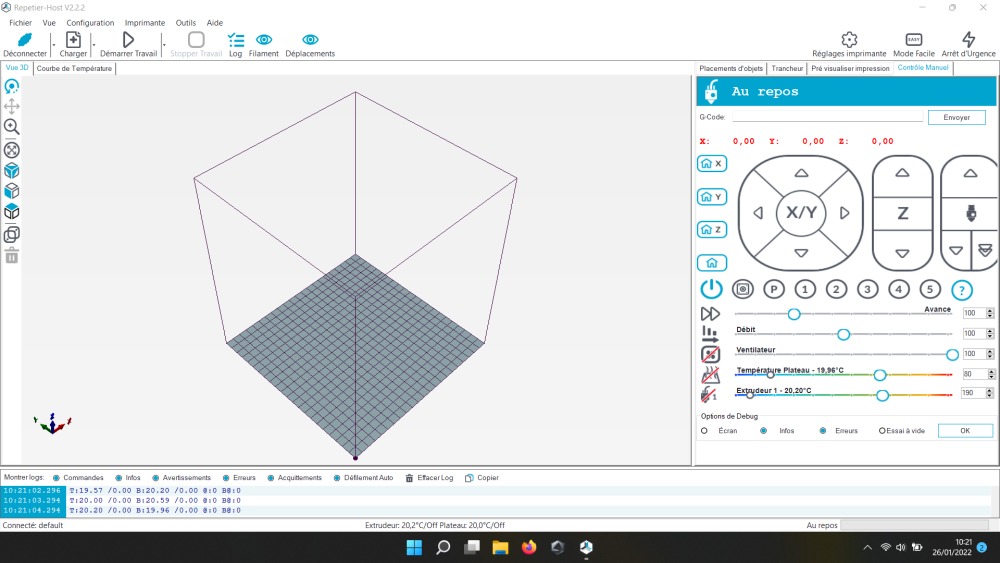Run custom script button 1
The height and width of the screenshot is (563, 1000).
coord(805,289)
